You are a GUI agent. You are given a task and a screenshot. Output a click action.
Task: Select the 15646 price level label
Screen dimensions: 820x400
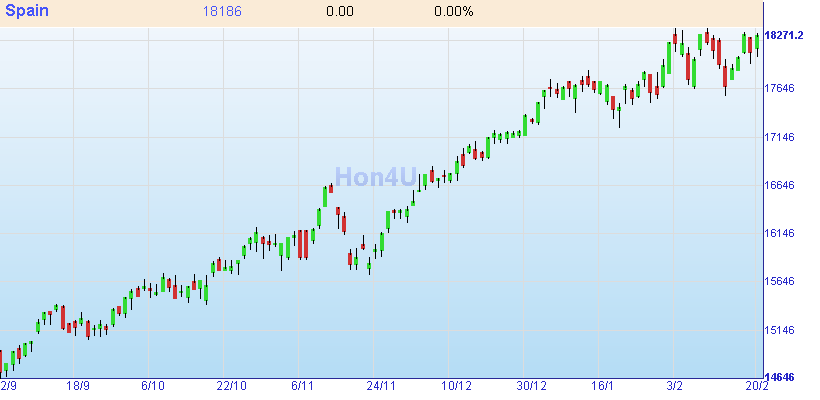pyautogui.click(x=779, y=281)
